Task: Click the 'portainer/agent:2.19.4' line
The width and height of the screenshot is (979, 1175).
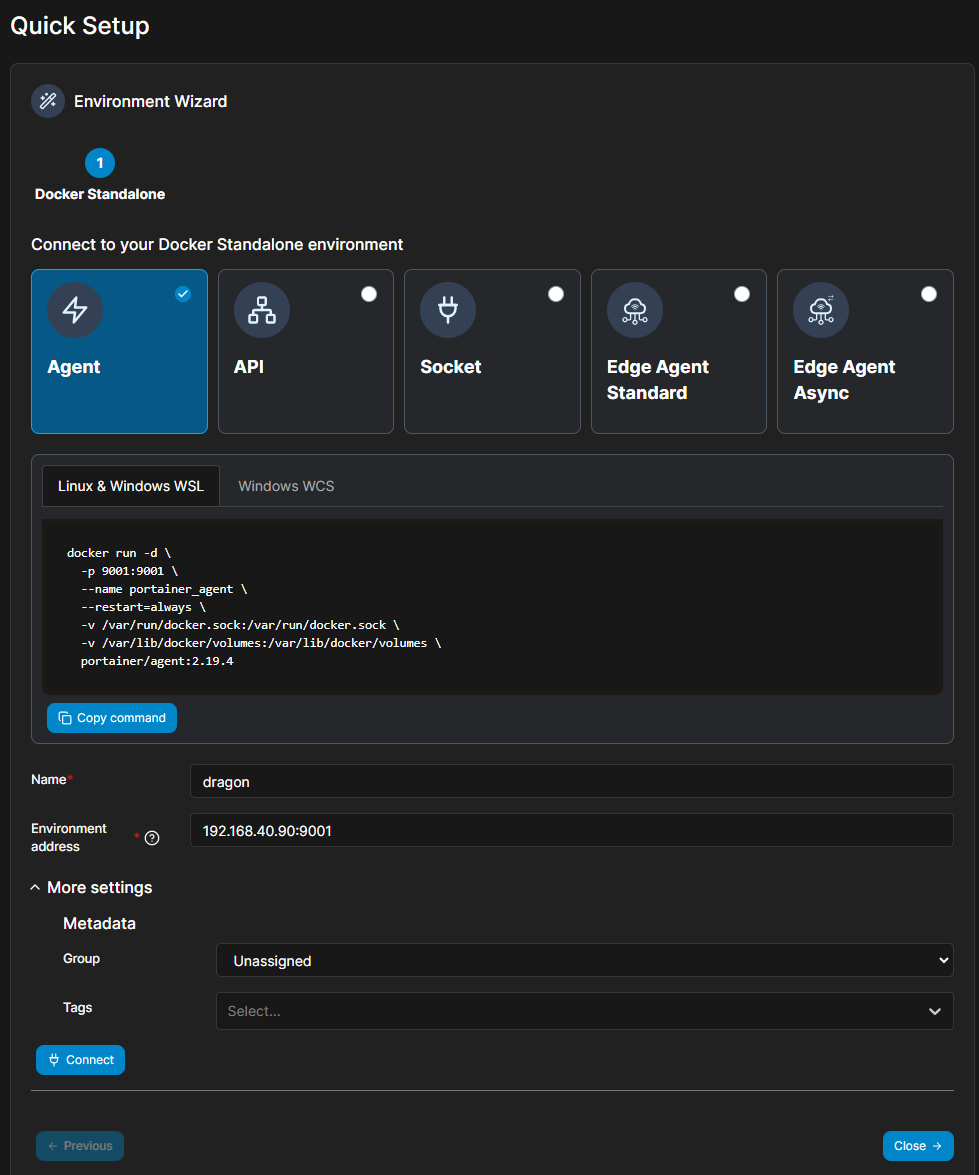Action: pos(157,661)
